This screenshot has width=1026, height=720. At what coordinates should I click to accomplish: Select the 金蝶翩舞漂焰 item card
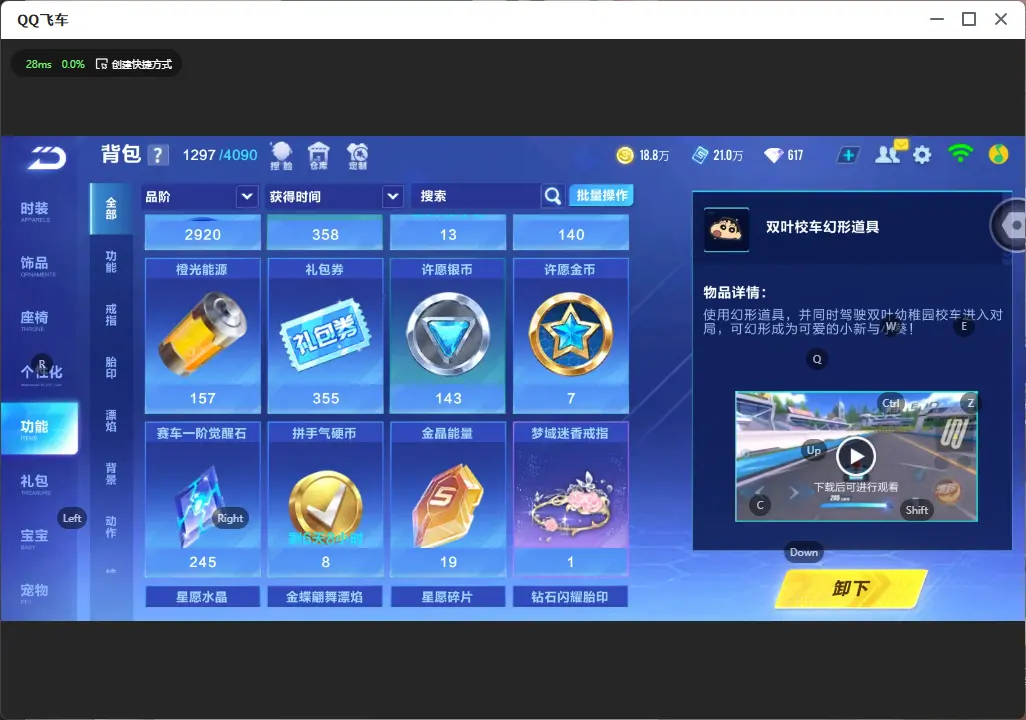point(325,596)
